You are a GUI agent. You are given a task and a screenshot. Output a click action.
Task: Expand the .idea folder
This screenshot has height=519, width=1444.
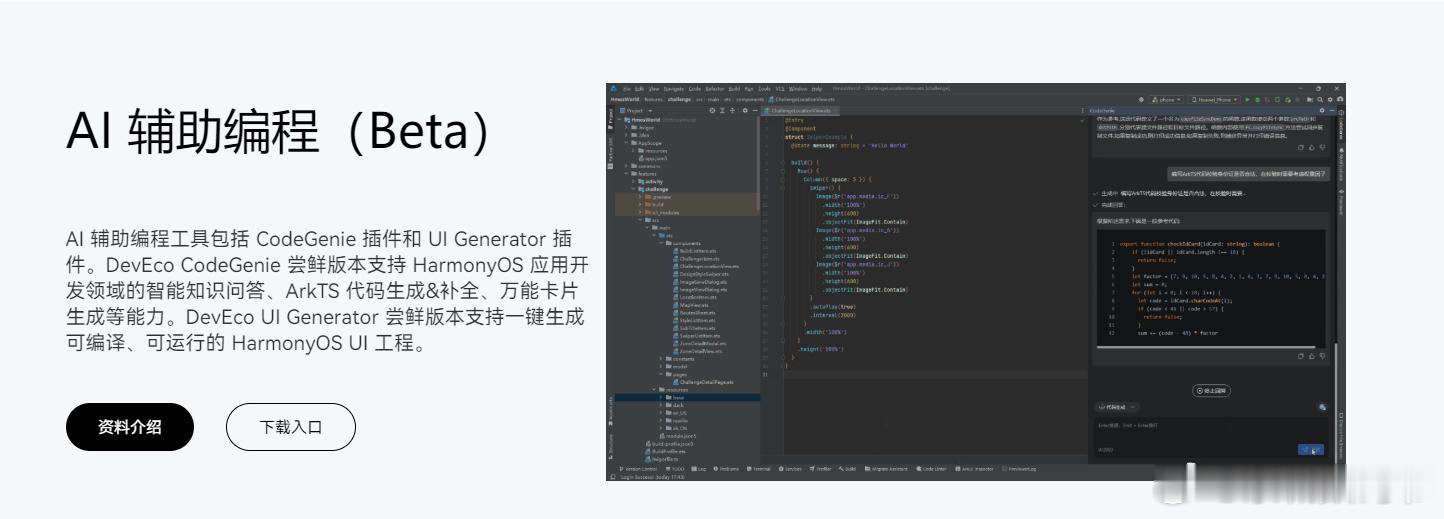(x=626, y=135)
